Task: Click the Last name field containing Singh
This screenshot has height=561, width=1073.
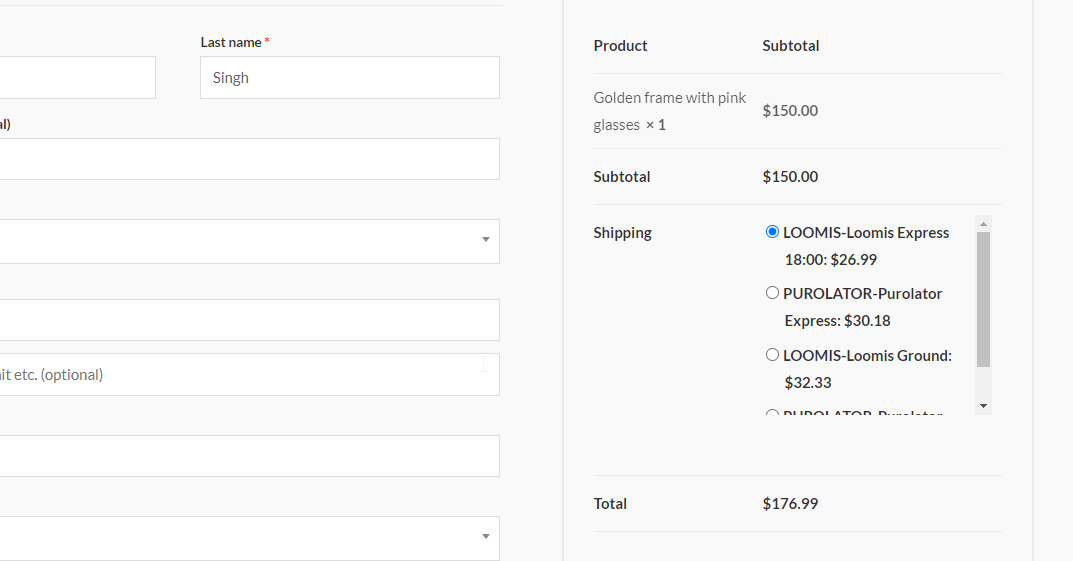Action: 349,78
